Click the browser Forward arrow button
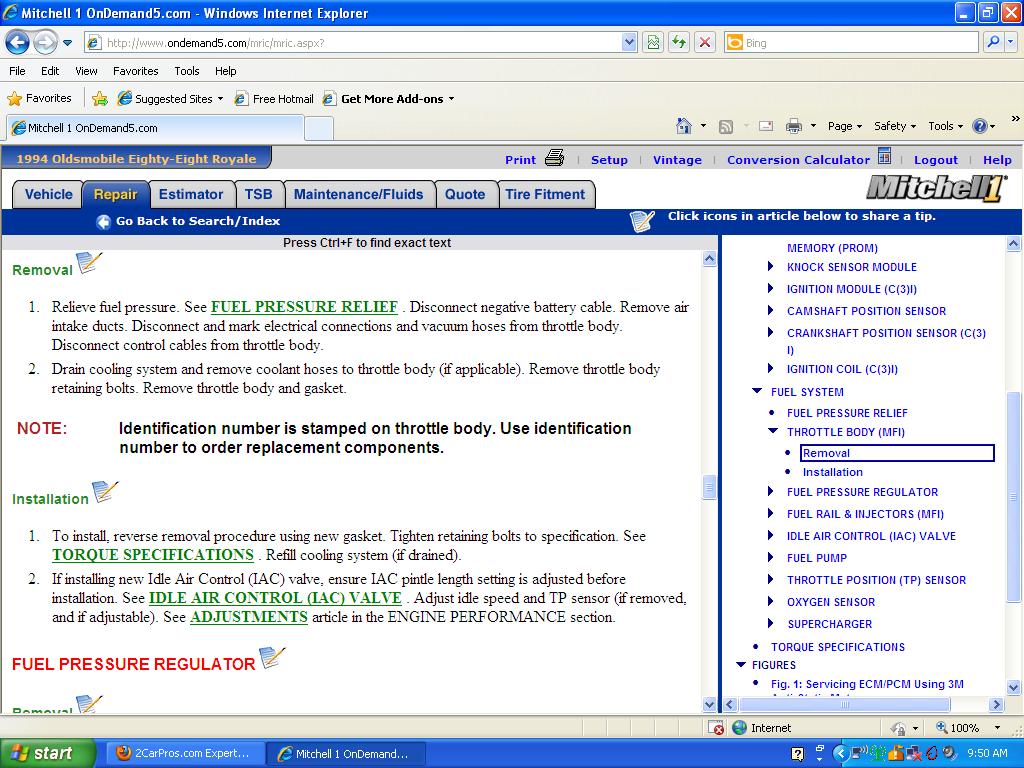The width and height of the screenshot is (1024, 768). tap(44, 43)
